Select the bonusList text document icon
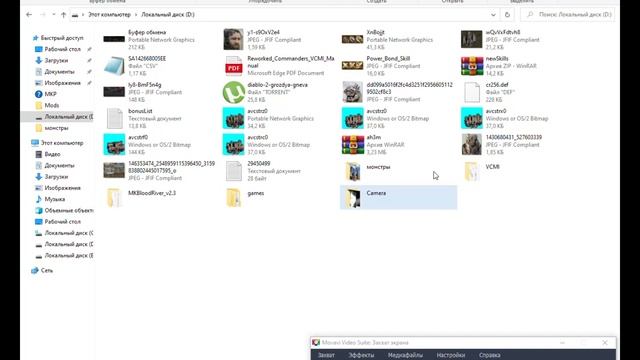 114,118
